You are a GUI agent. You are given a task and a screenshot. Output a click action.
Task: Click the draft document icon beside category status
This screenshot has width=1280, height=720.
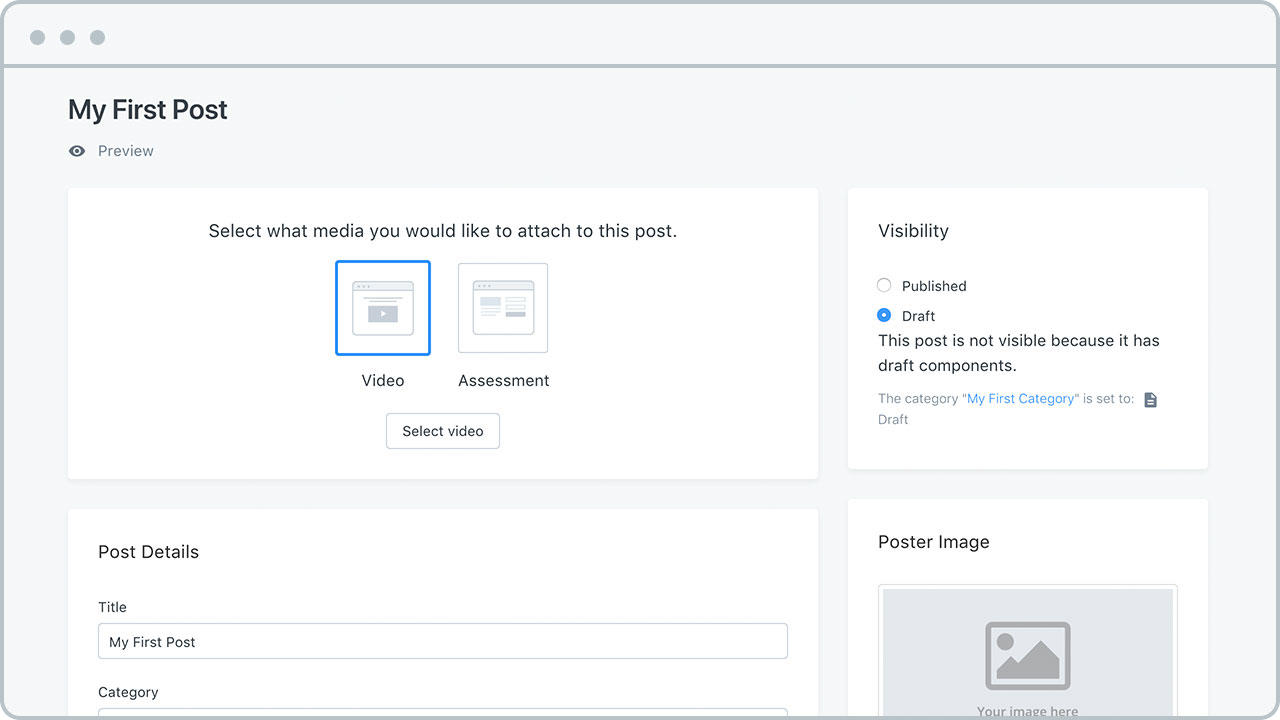1150,400
